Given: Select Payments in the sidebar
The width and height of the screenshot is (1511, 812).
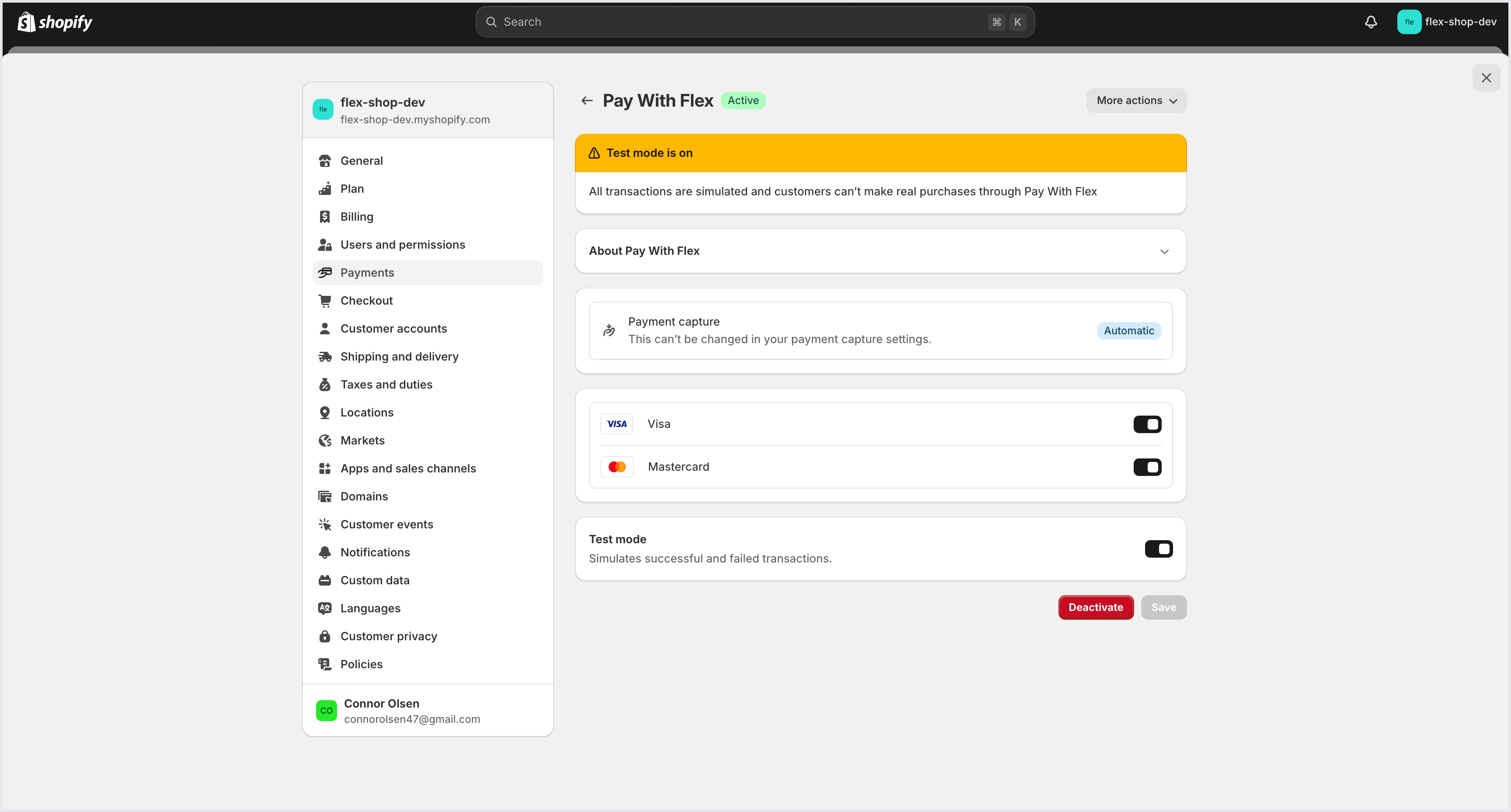Looking at the screenshot, I should [428, 273].
